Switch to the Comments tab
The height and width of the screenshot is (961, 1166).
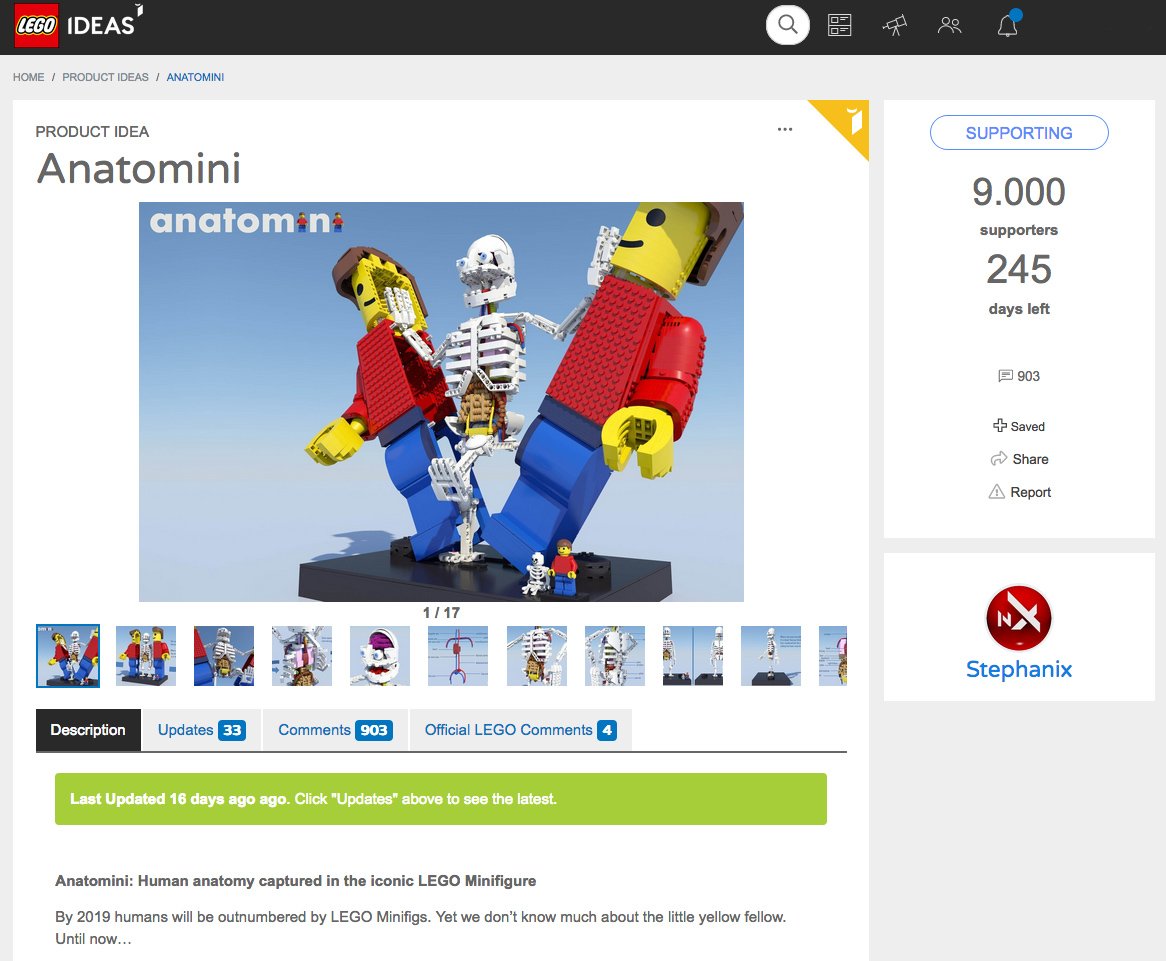[335, 730]
